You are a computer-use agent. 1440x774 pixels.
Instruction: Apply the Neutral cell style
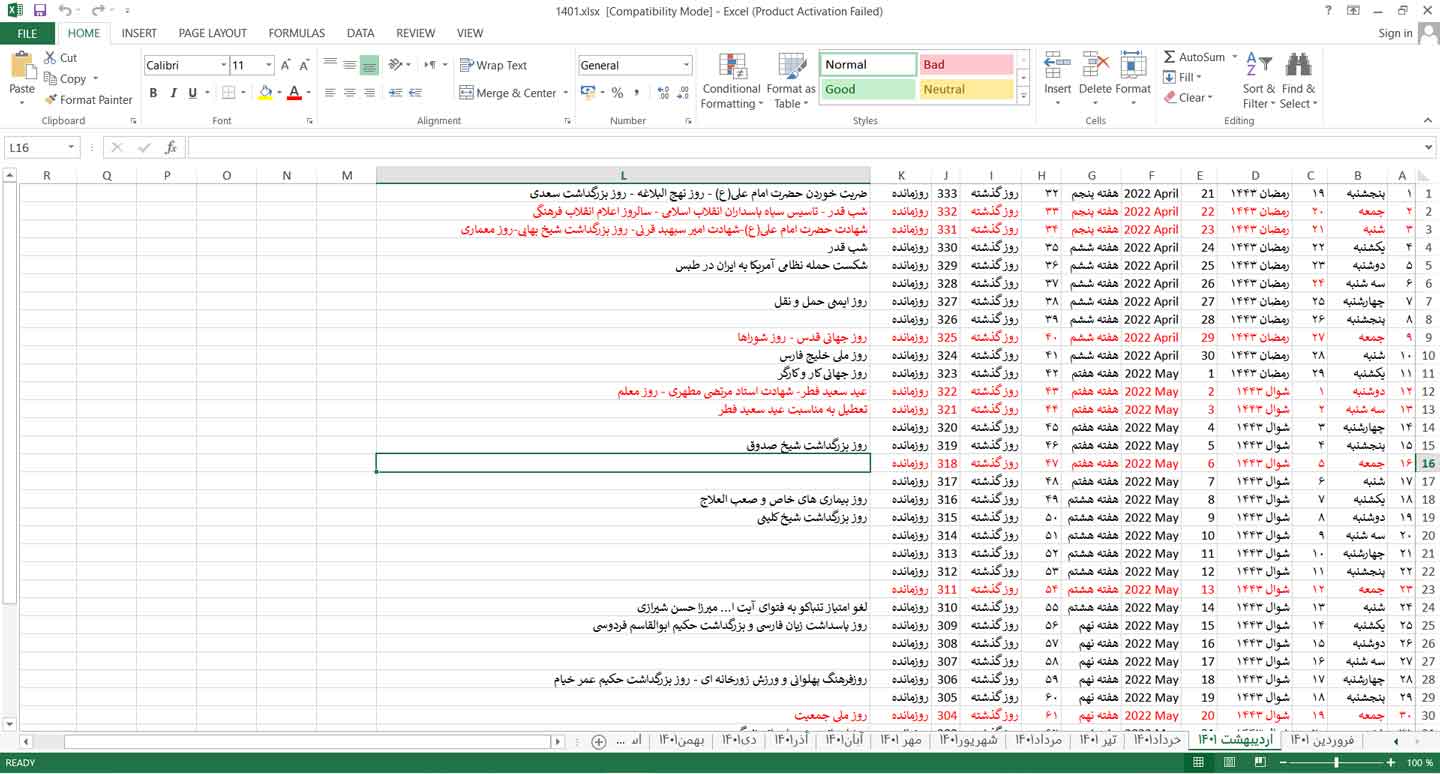[966, 89]
